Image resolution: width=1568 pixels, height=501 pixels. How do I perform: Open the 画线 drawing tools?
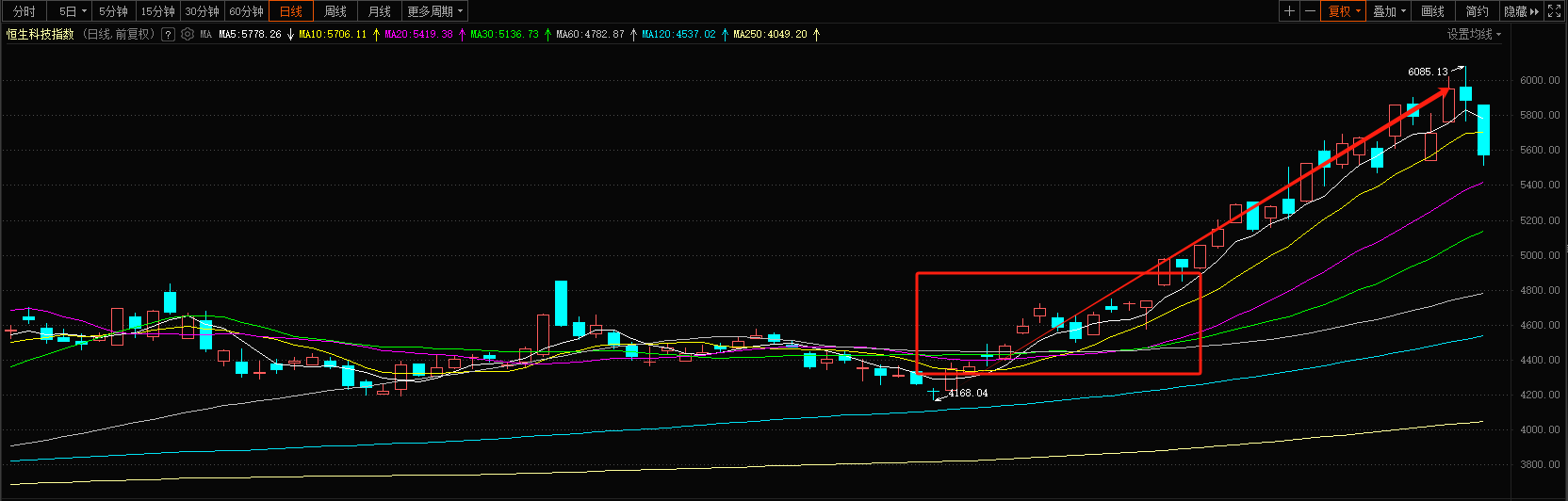point(1432,11)
